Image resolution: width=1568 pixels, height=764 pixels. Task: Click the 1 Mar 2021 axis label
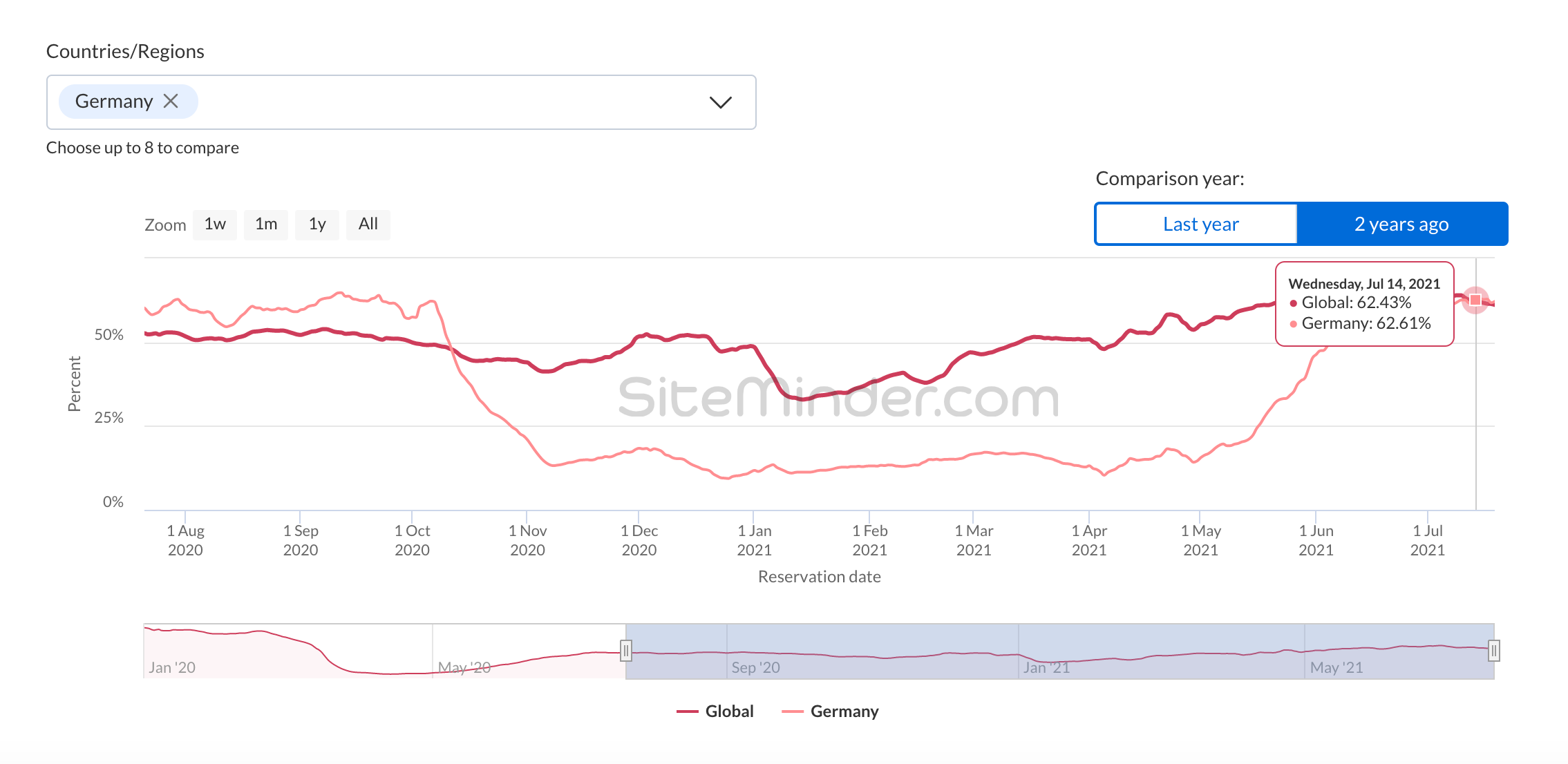(974, 540)
